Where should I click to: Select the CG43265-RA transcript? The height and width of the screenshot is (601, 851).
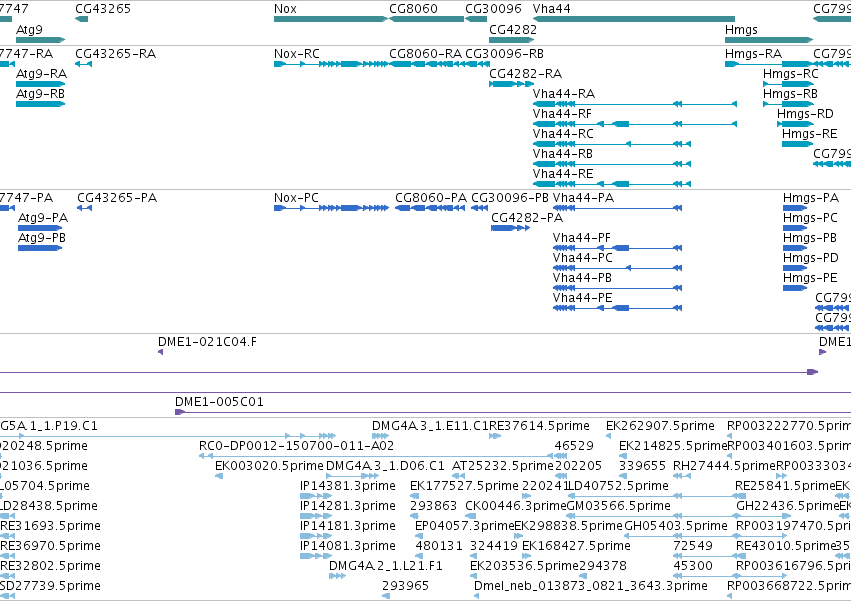pyautogui.click(x=84, y=64)
